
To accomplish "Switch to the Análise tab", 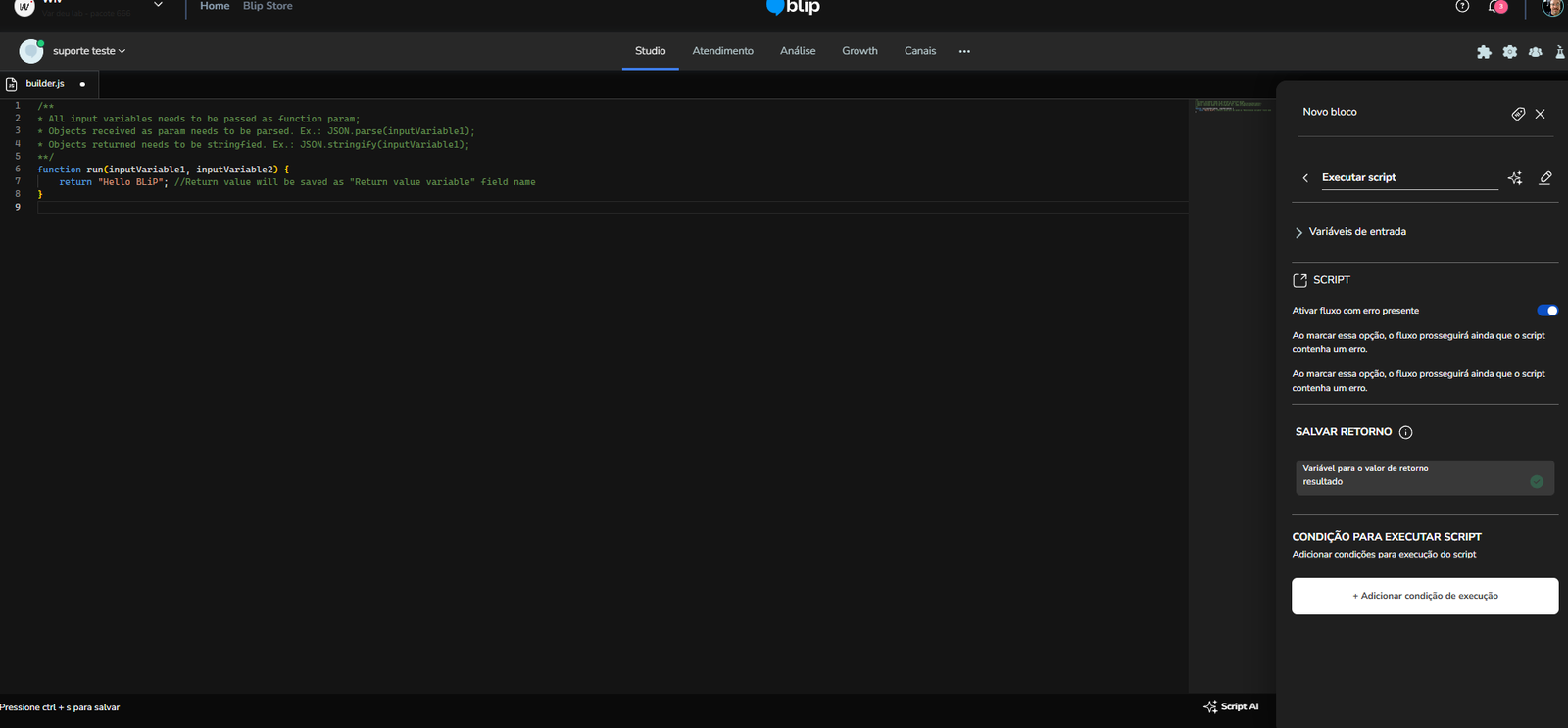I will tap(798, 51).
